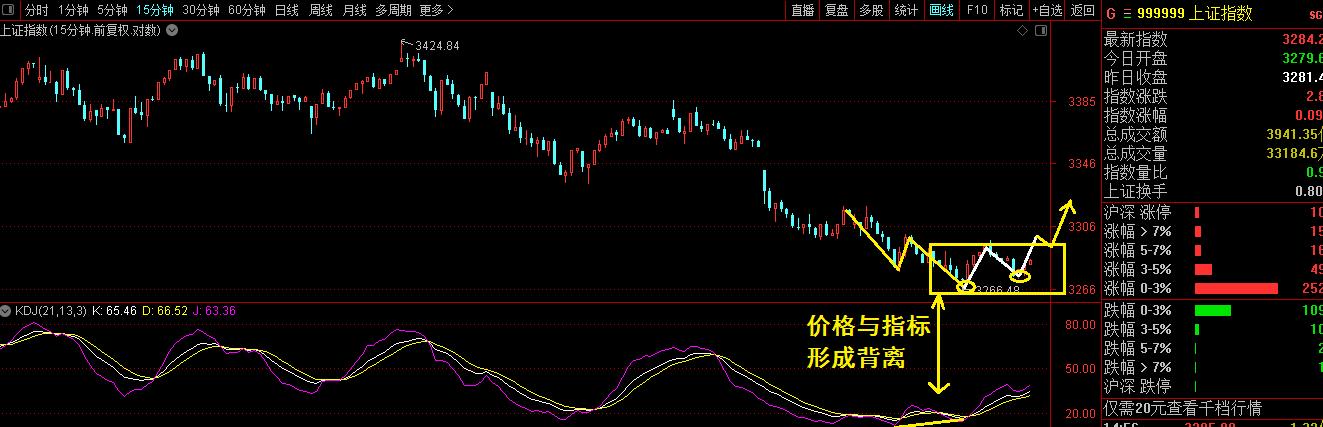Click the red G icon beside 999999
The width and height of the screenshot is (1323, 427).
pyautogui.click(x=1110, y=14)
